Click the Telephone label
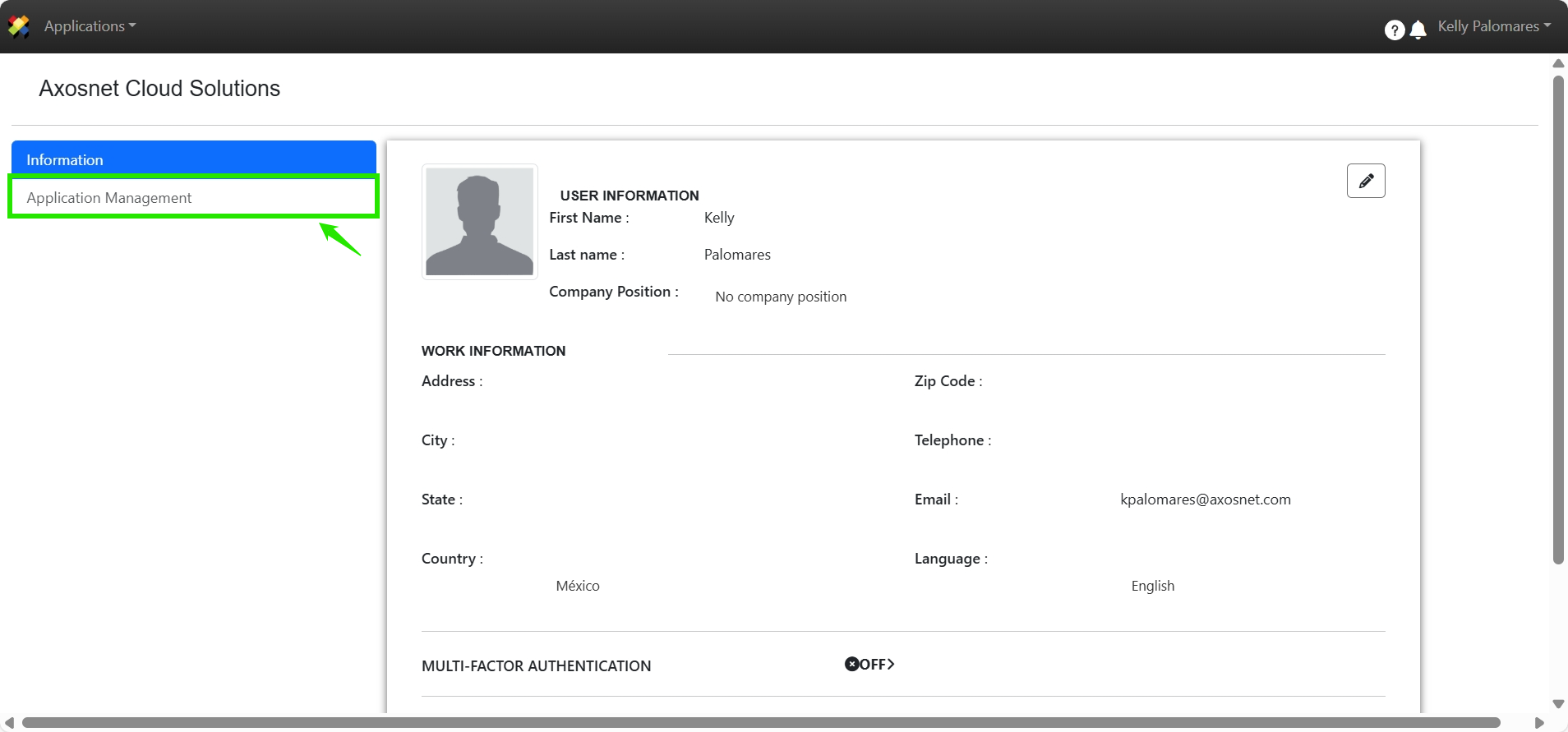The height and width of the screenshot is (732, 1568). 952,440
